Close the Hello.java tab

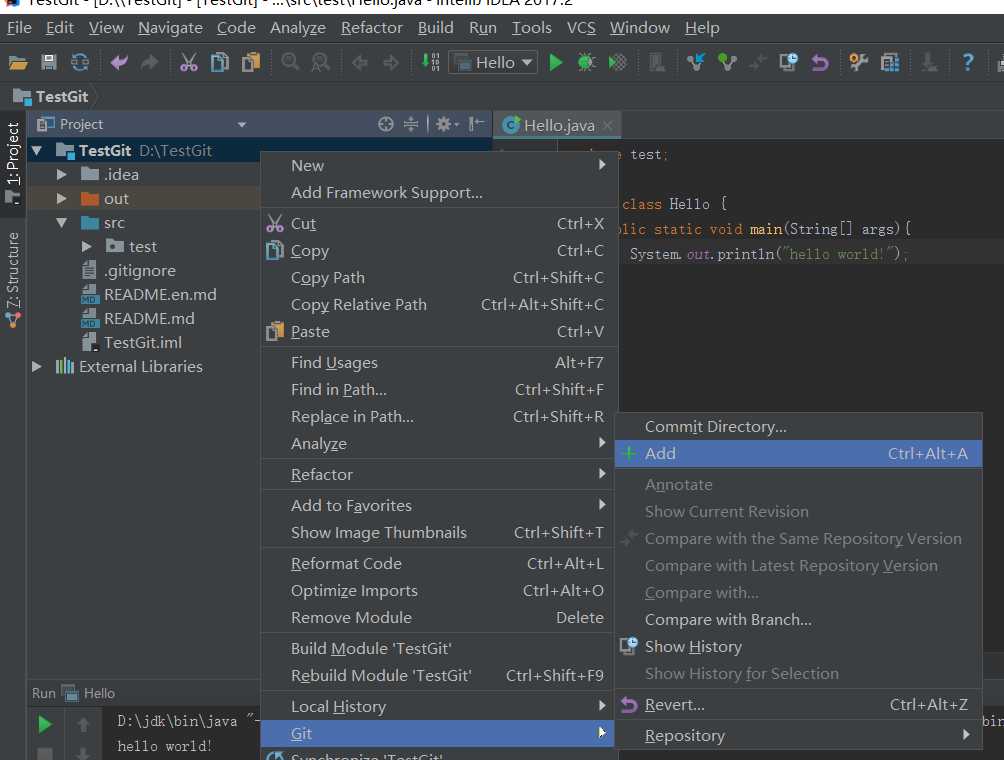[x=608, y=125]
